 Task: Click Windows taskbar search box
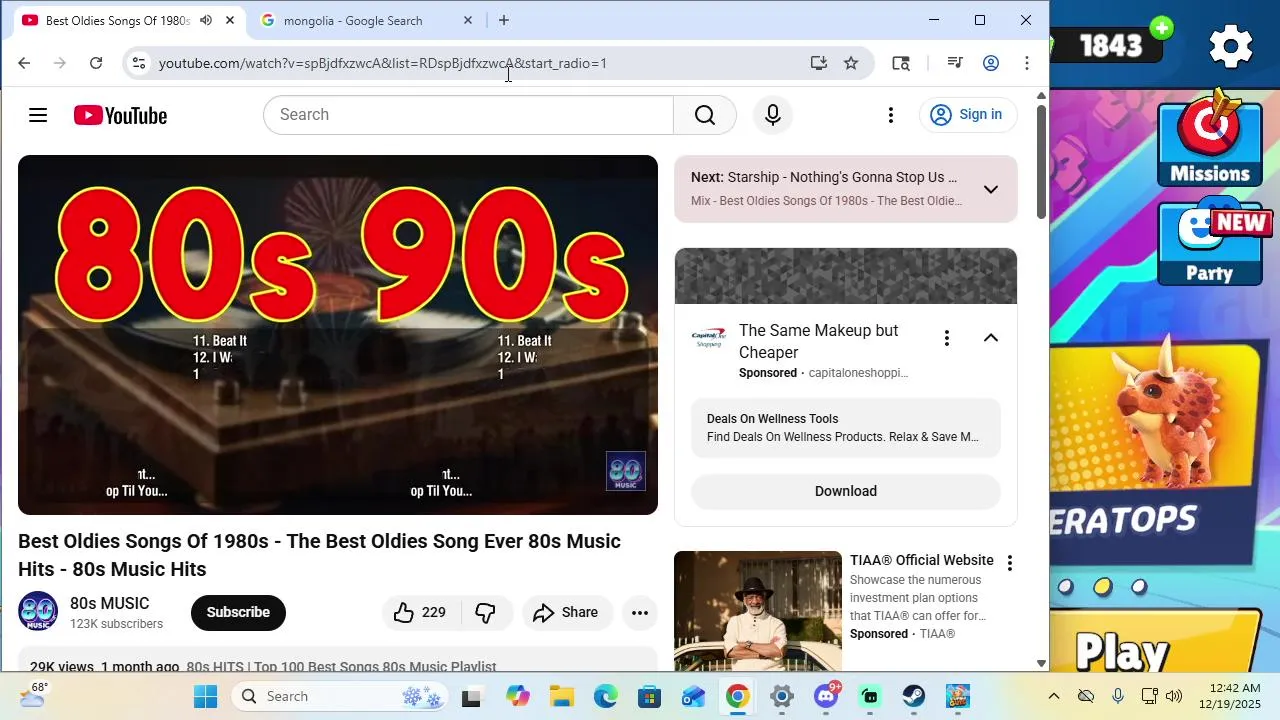[x=340, y=696]
